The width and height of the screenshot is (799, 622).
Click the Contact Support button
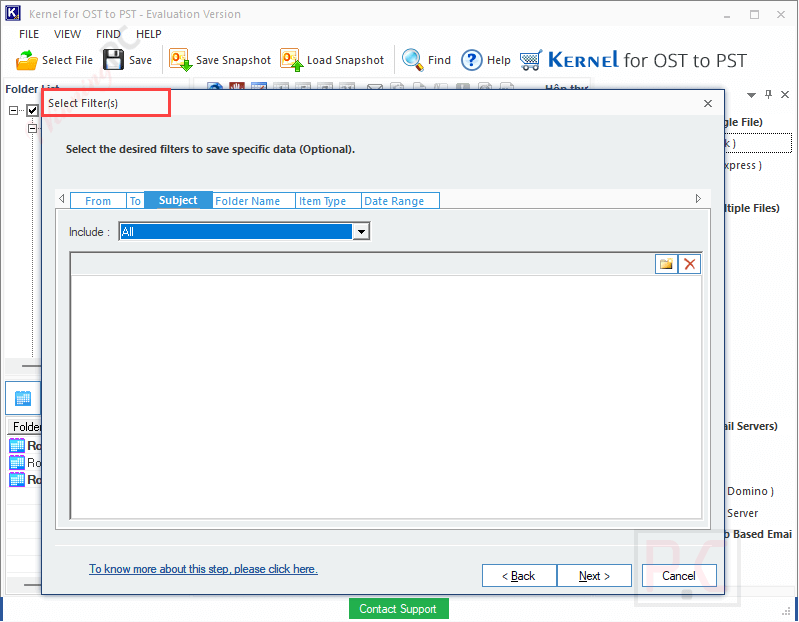pyautogui.click(x=398, y=609)
